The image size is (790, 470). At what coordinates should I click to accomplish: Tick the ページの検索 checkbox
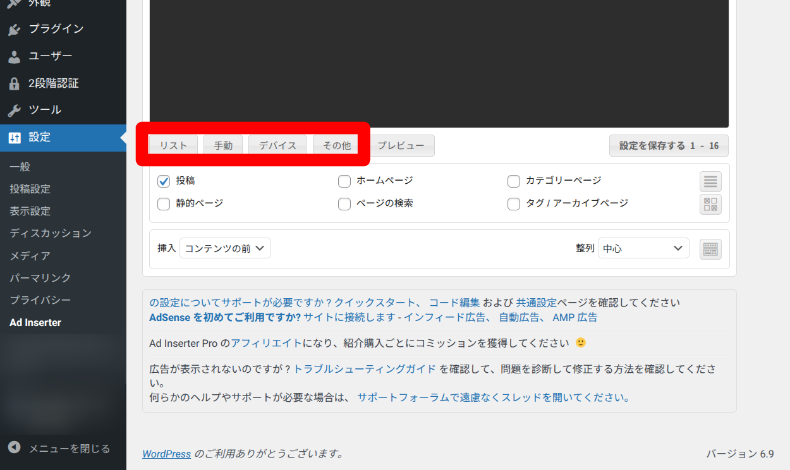point(344,204)
